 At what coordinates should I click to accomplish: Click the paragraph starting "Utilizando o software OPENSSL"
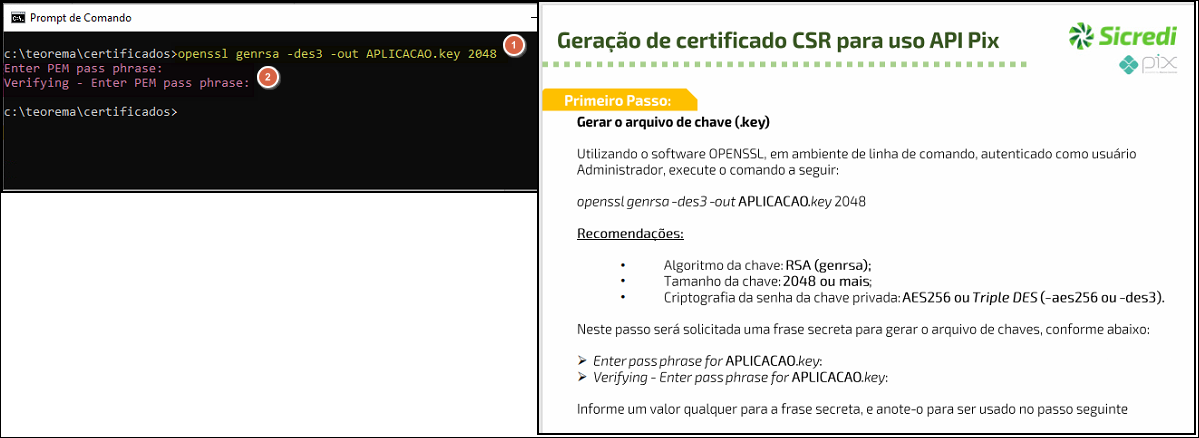pos(856,162)
